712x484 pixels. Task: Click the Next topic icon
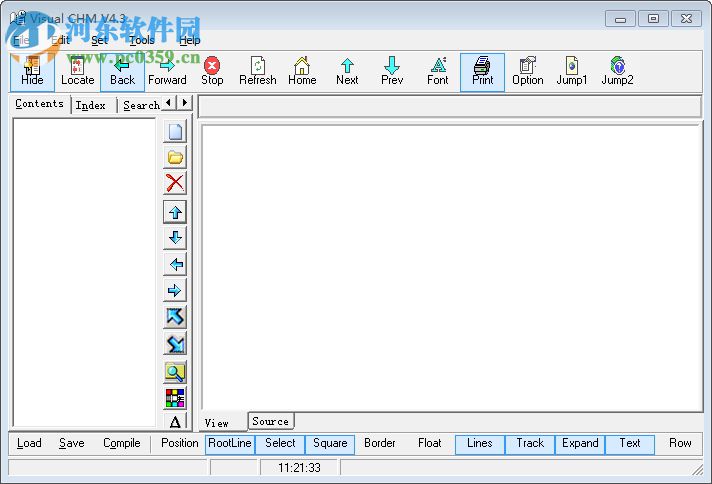347,72
